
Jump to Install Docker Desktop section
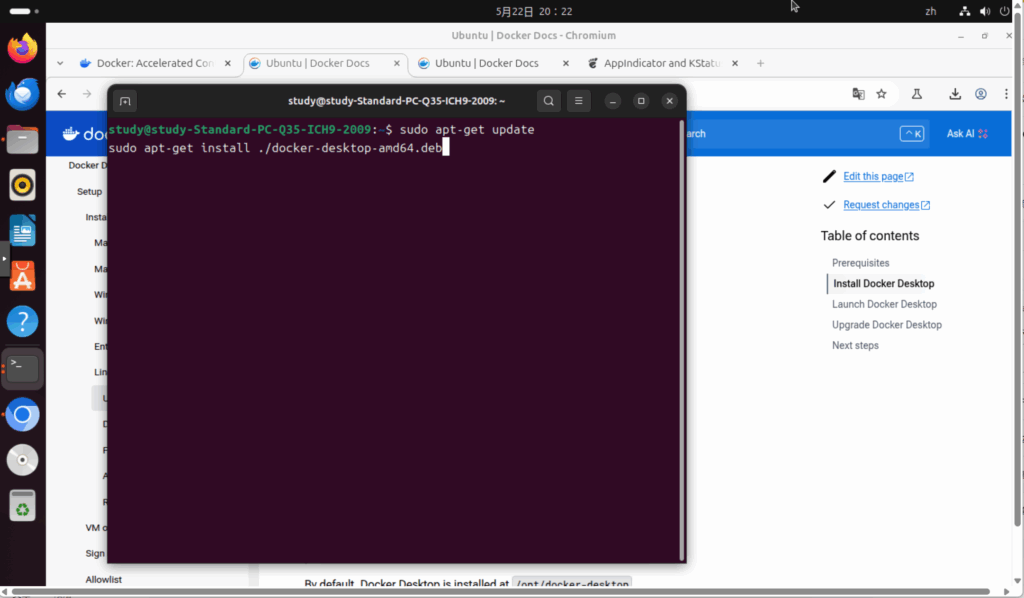point(883,284)
